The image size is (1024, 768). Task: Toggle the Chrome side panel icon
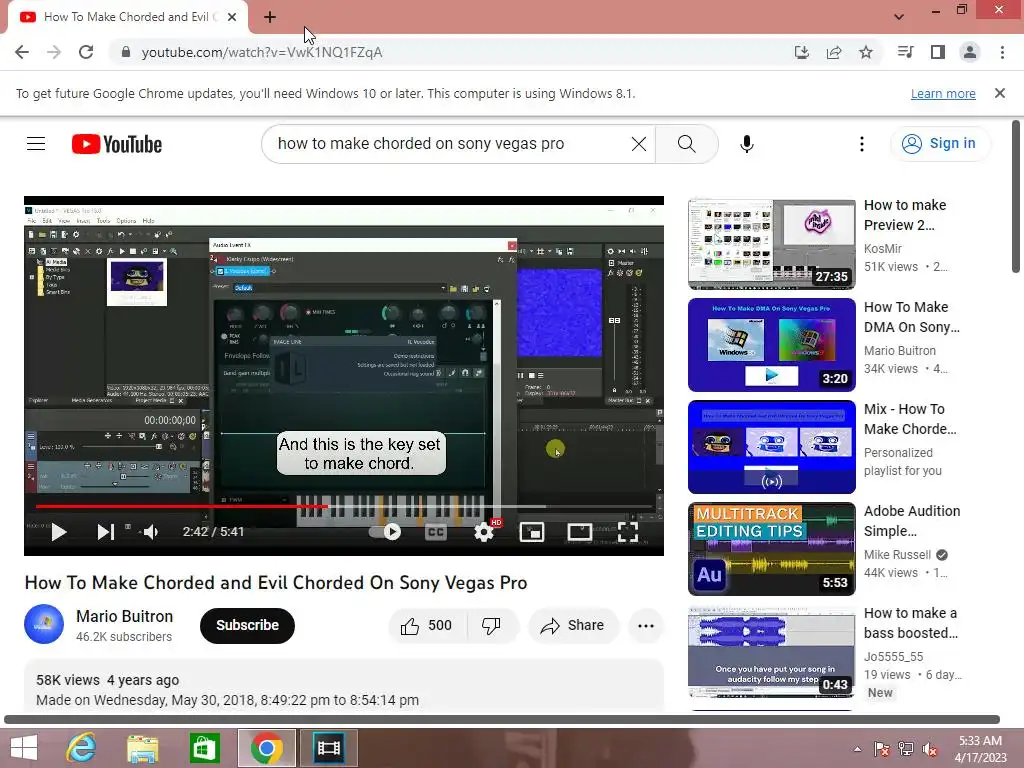click(938, 52)
